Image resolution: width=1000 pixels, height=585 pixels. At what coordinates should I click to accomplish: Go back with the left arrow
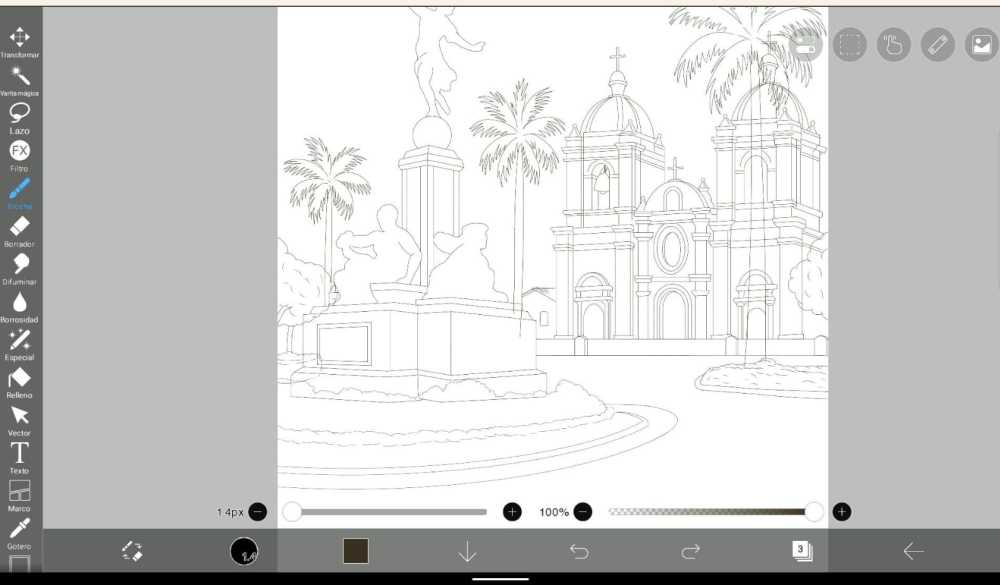pyautogui.click(x=913, y=551)
